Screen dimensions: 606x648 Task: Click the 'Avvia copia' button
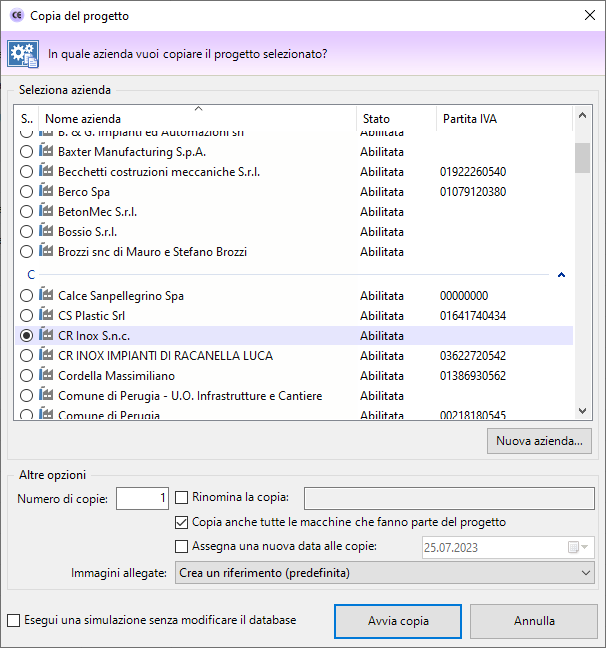click(398, 621)
